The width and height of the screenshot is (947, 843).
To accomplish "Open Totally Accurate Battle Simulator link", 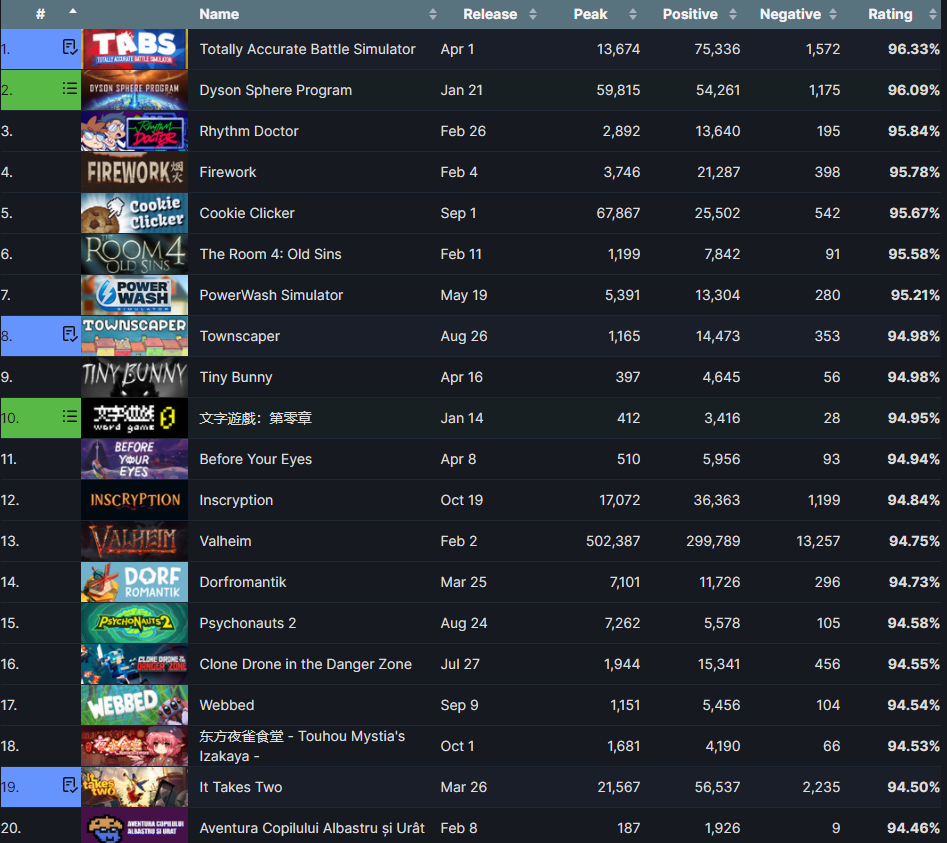I will [x=307, y=49].
